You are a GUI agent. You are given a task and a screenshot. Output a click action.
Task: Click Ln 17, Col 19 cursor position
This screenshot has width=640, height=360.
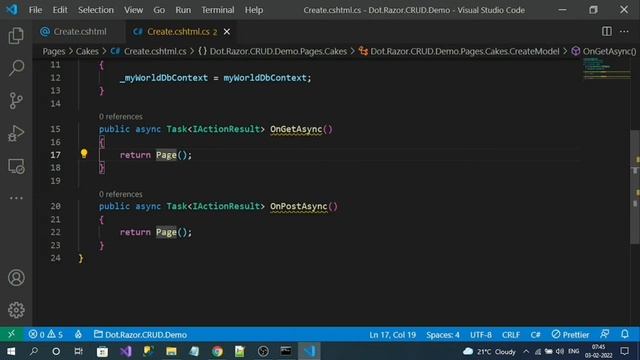click(392, 335)
